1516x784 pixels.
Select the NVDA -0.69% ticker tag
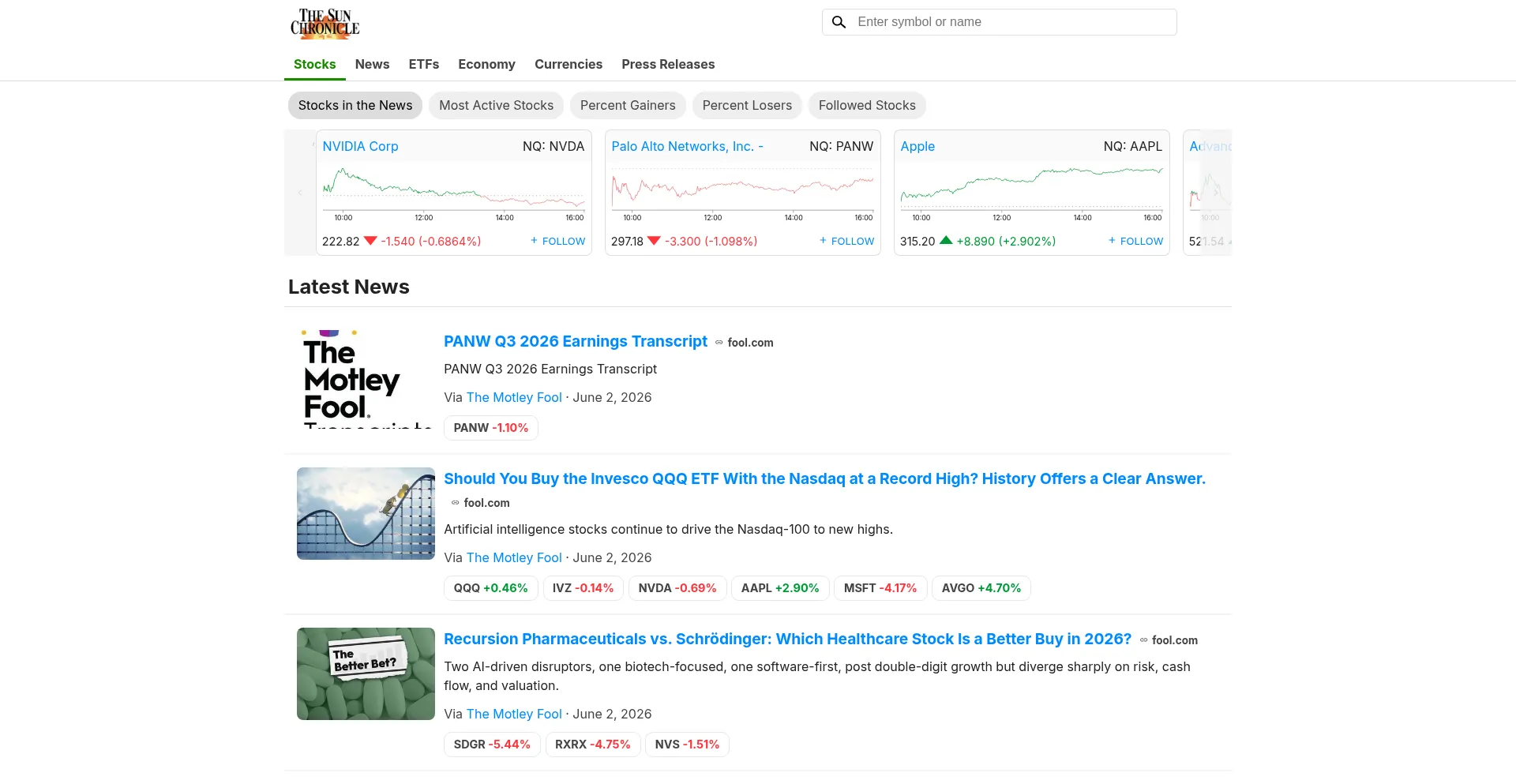(x=677, y=588)
